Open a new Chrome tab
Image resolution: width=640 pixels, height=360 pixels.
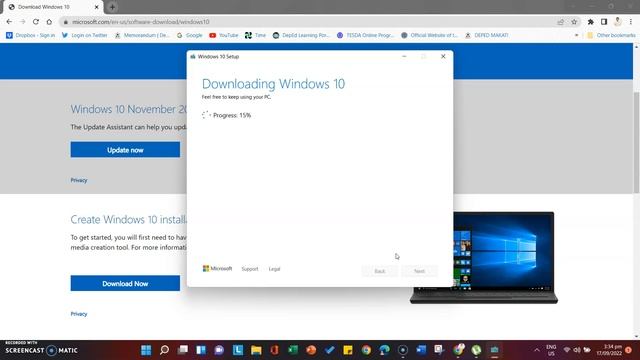(x=112, y=7)
